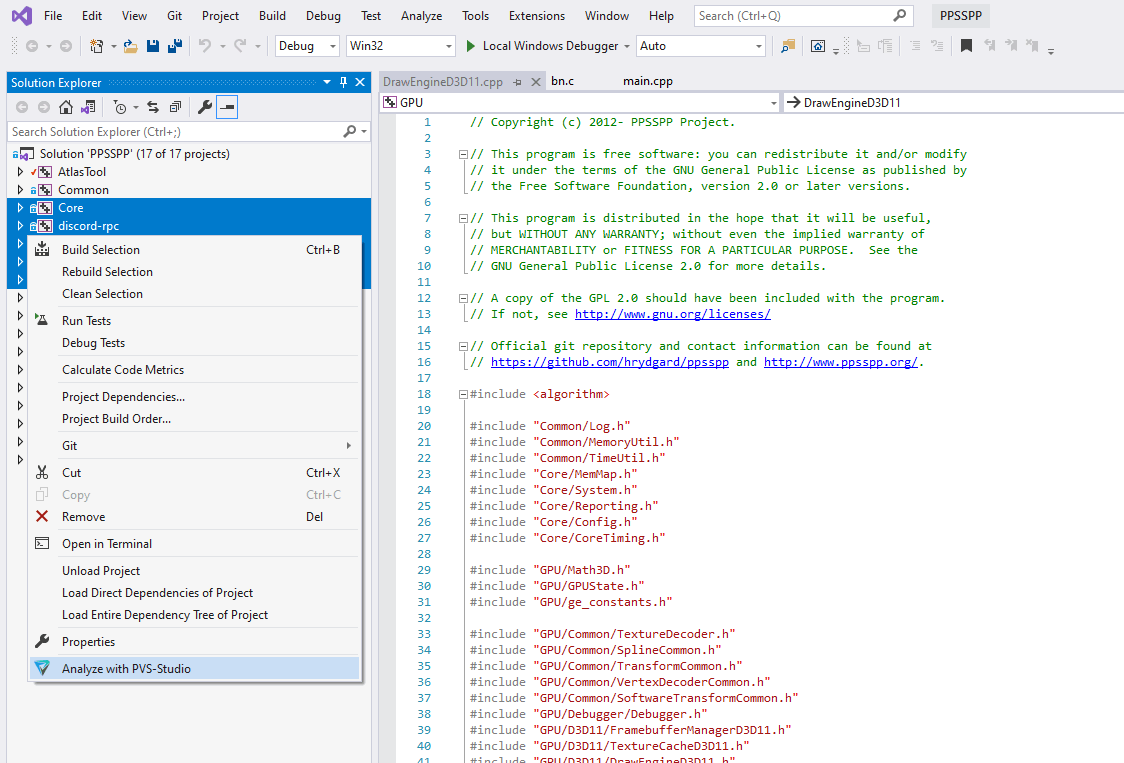
Task: Click the Find in Files icon
Action: pos(788,46)
